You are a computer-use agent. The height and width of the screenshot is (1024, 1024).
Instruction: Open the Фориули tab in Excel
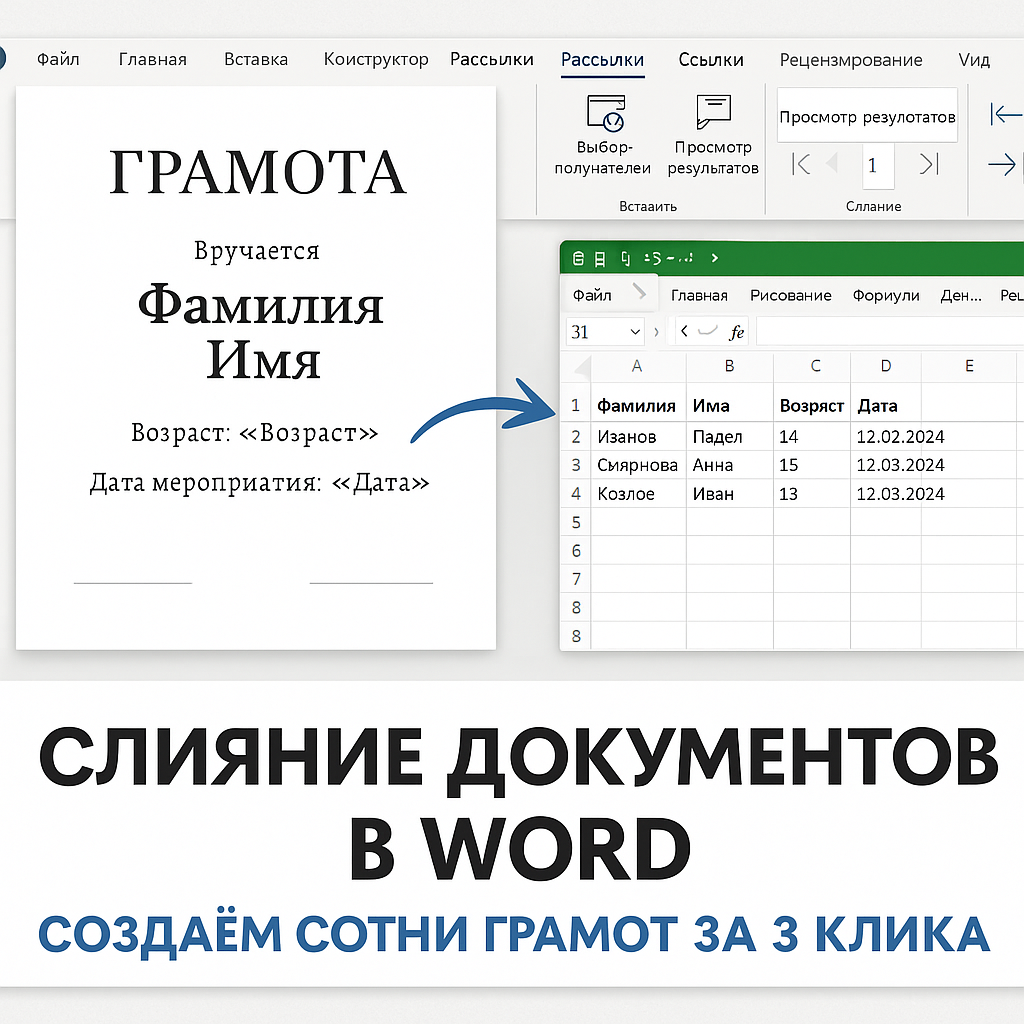click(x=886, y=296)
